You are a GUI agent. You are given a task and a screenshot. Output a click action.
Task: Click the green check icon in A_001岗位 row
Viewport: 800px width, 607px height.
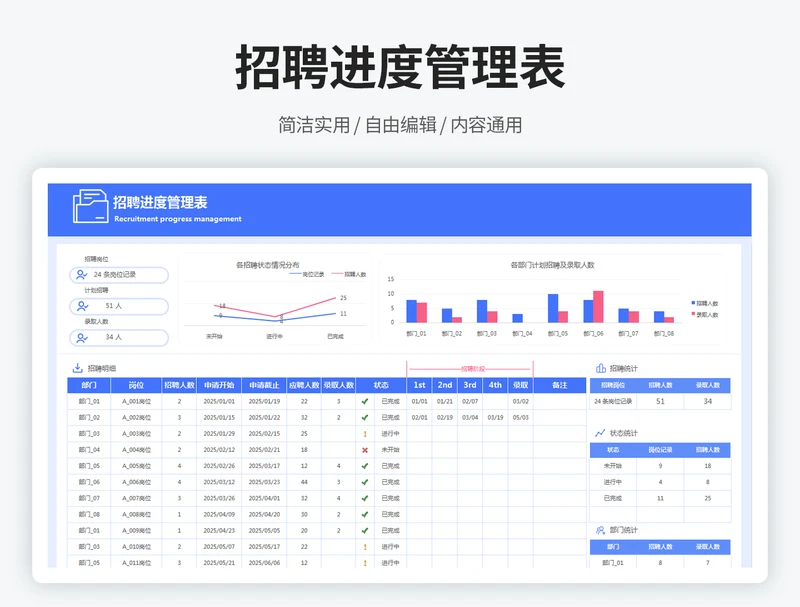[365, 401]
